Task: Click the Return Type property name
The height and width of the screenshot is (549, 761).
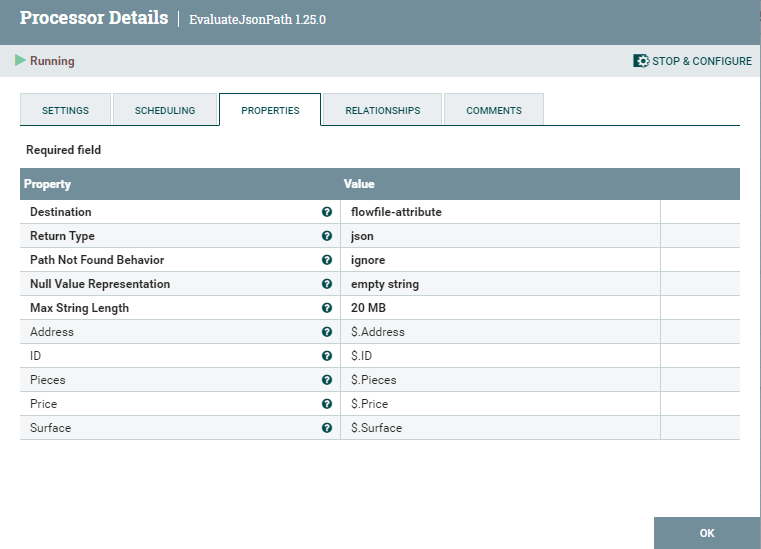Action: (x=62, y=236)
